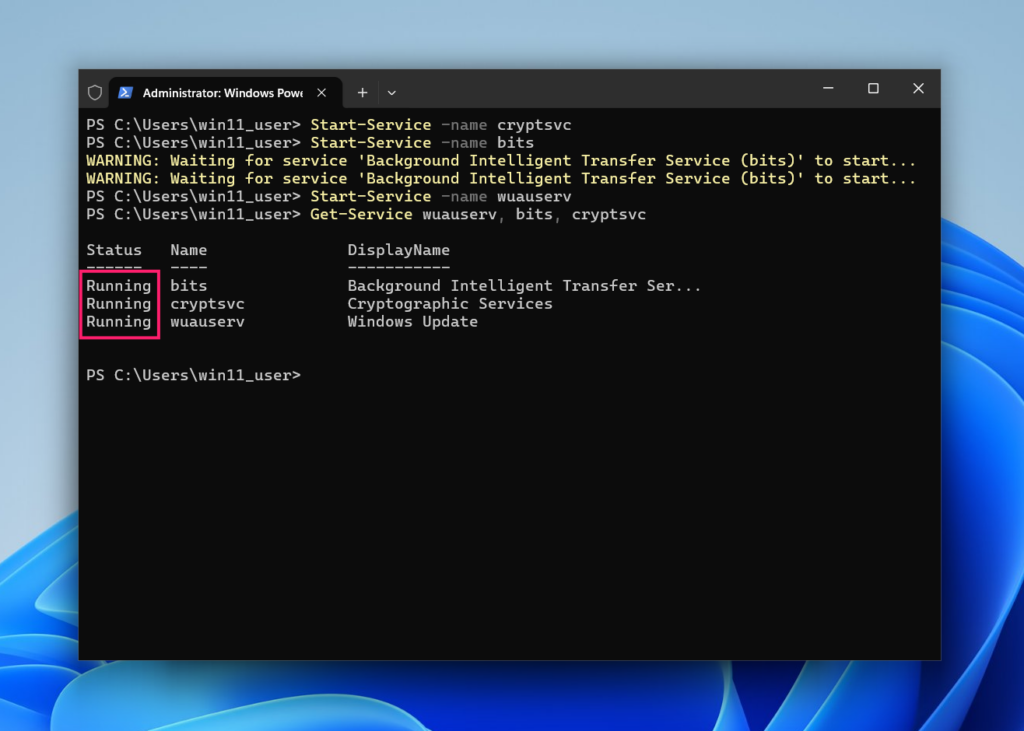The height and width of the screenshot is (731, 1024).
Task: Click the Running status for bits
Action: (119, 286)
